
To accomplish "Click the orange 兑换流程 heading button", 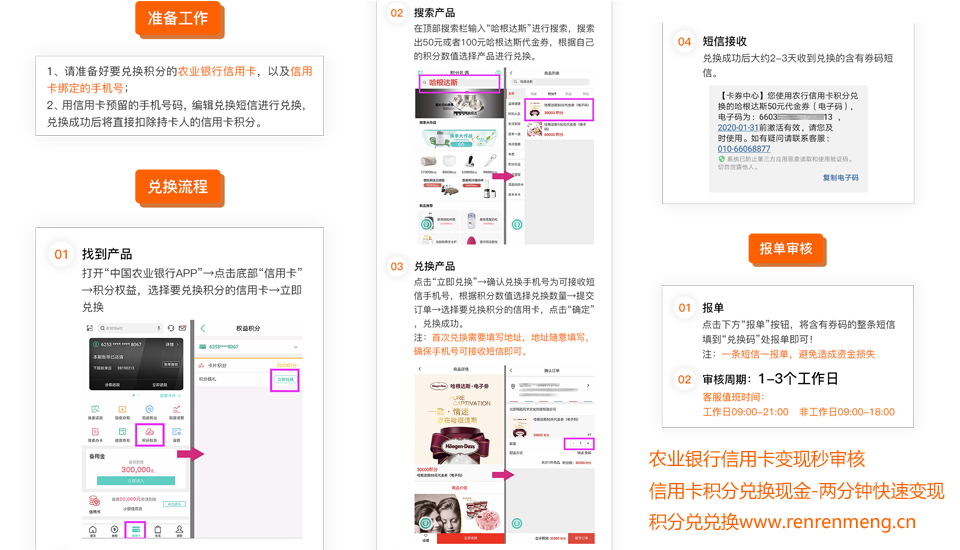I will click(178, 187).
